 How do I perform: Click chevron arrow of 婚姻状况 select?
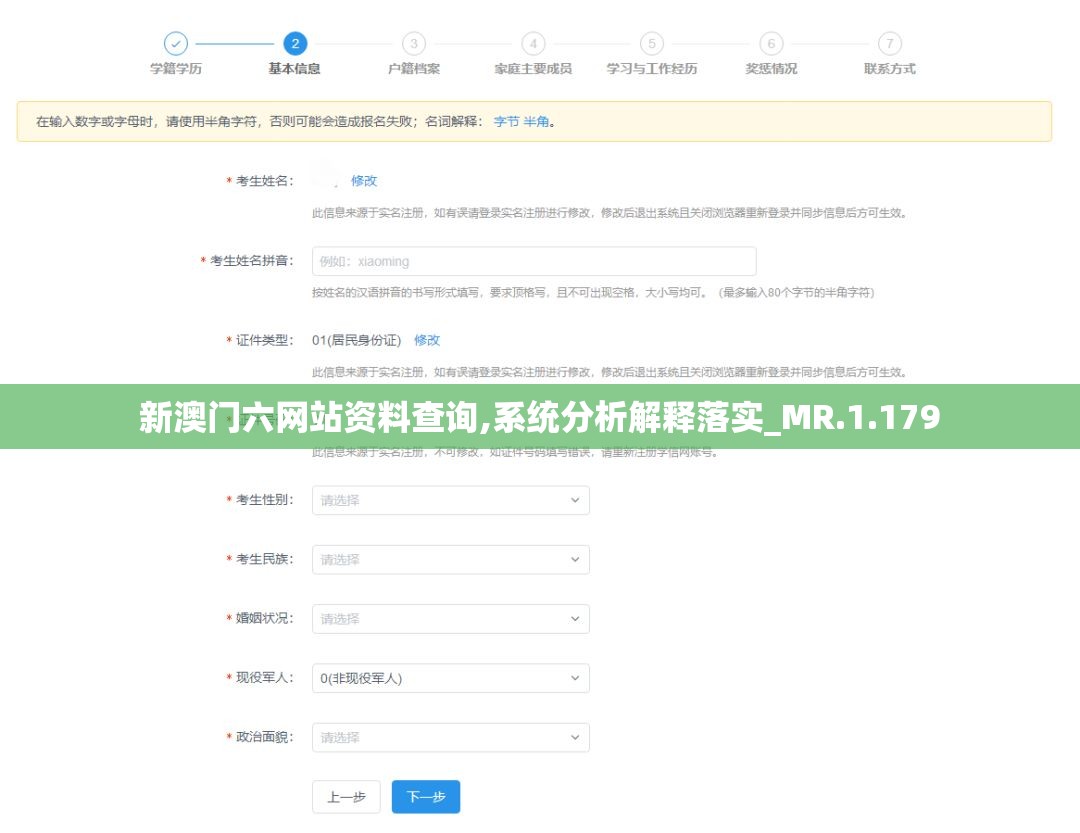574,619
